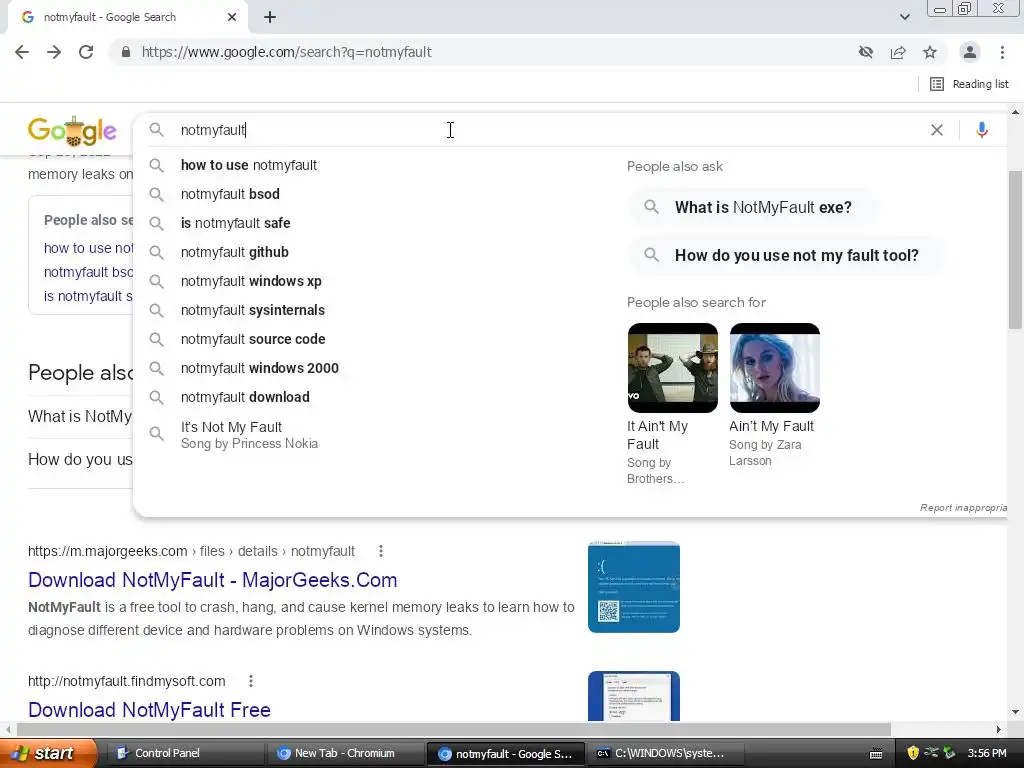Click into the notmyfault search field
Image resolution: width=1024 pixels, height=768 pixels.
coord(549,130)
